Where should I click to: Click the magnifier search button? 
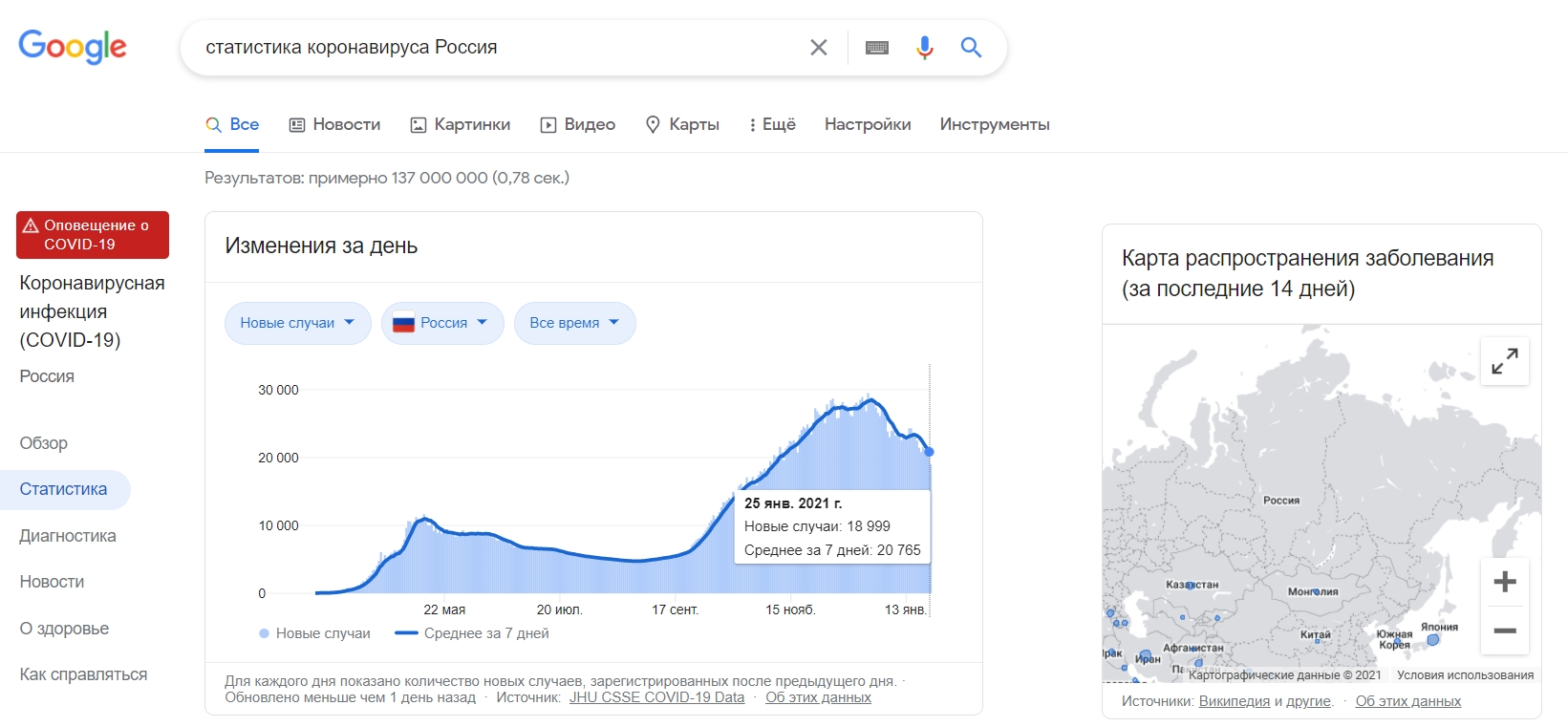971,48
